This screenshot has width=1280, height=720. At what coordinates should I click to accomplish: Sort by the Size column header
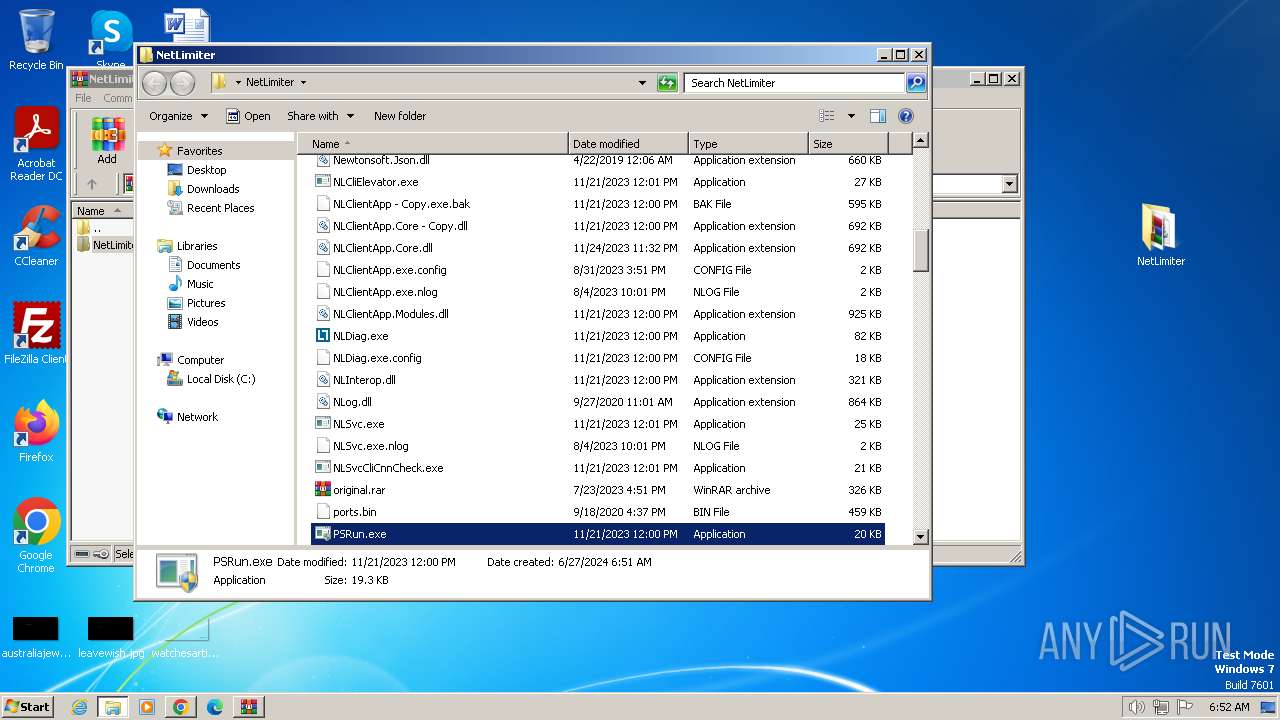point(848,144)
